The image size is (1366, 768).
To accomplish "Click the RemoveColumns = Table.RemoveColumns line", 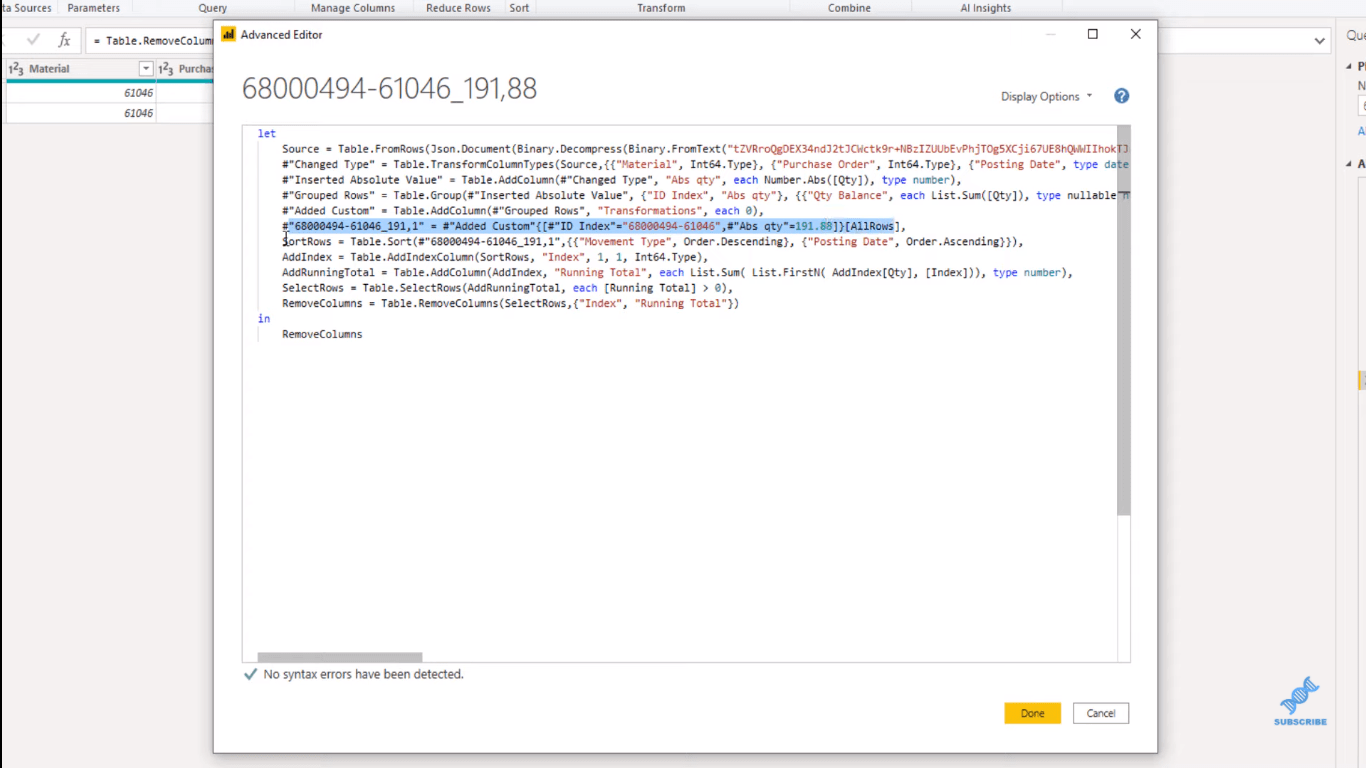I will click(x=510, y=303).
